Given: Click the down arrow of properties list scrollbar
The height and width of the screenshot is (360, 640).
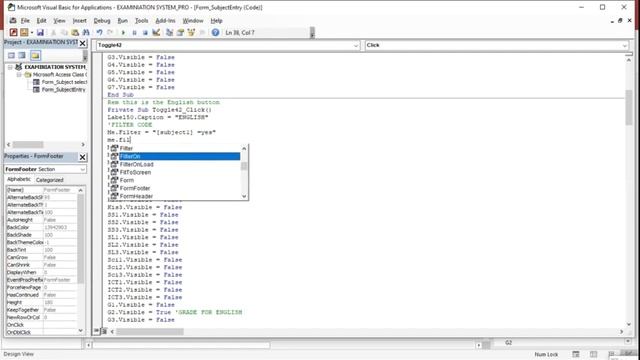Looking at the screenshot, I should [80, 331].
